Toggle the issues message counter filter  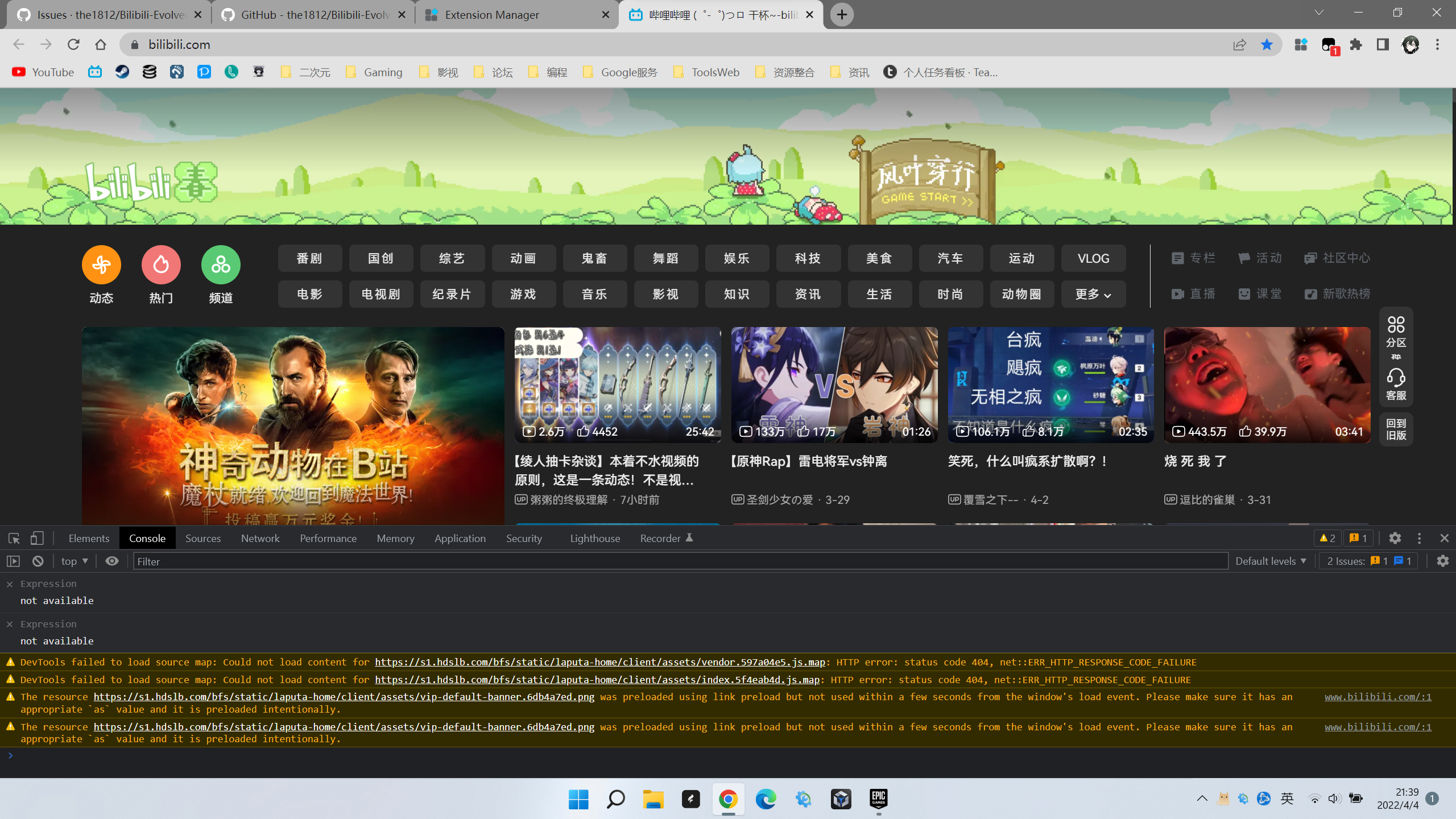pos(1358,537)
